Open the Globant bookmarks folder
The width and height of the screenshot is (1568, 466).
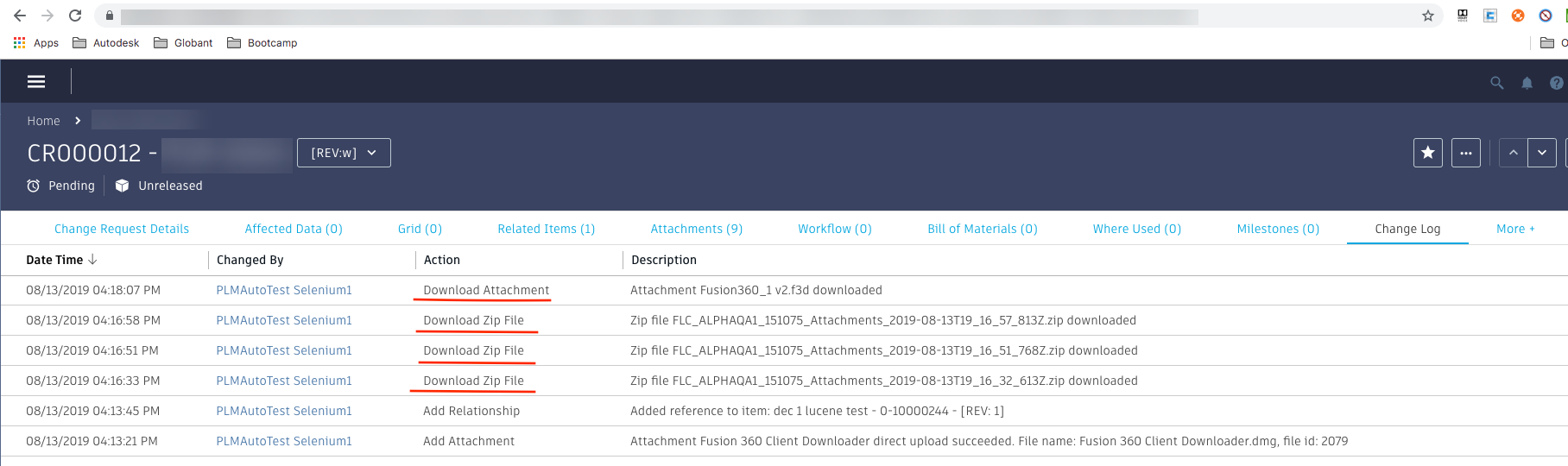point(183,42)
